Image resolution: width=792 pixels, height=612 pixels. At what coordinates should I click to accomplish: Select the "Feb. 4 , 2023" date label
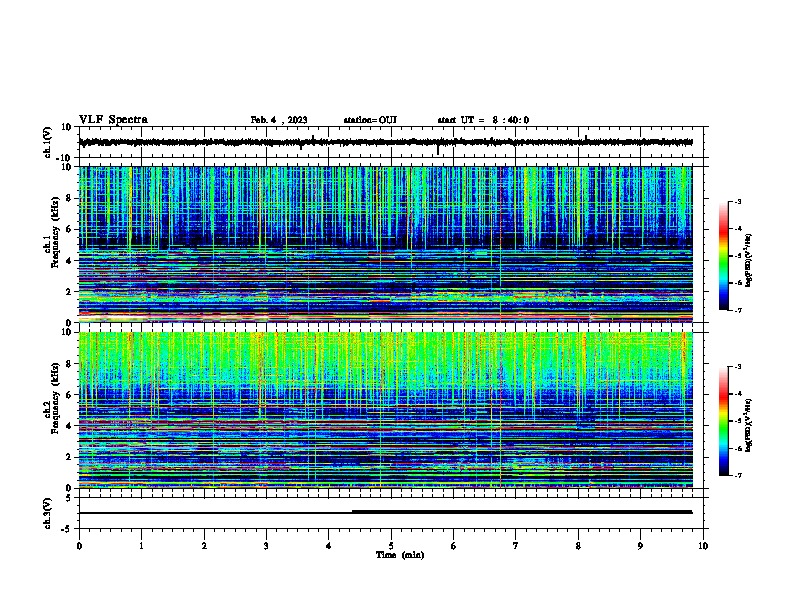(x=279, y=120)
